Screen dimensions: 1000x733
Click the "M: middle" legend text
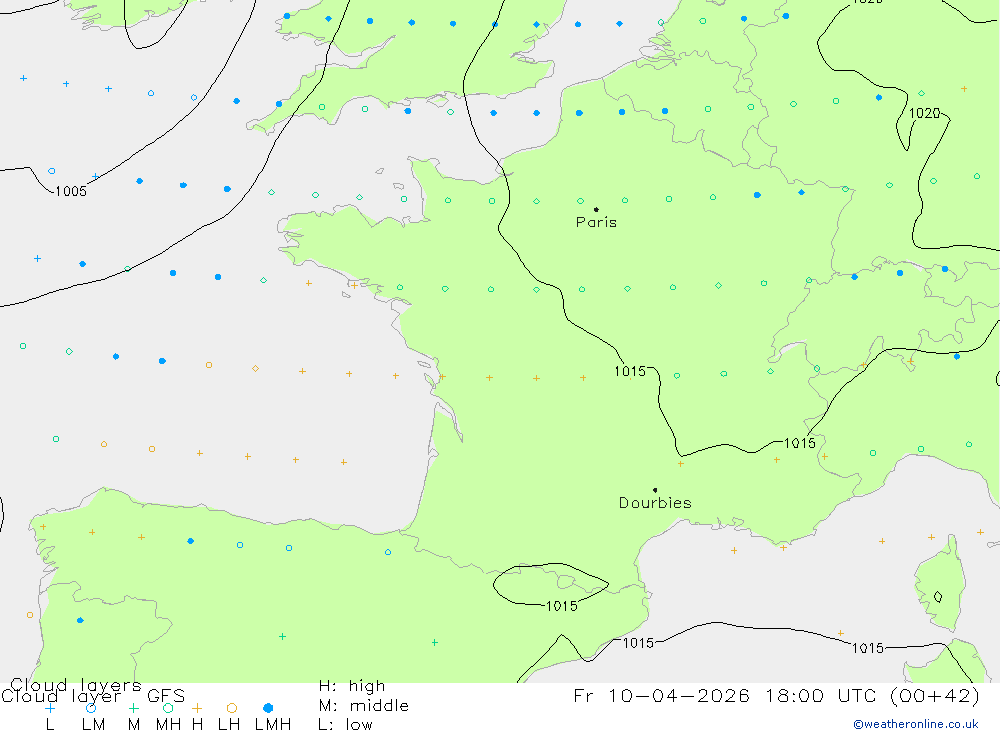tap(364, 706)
